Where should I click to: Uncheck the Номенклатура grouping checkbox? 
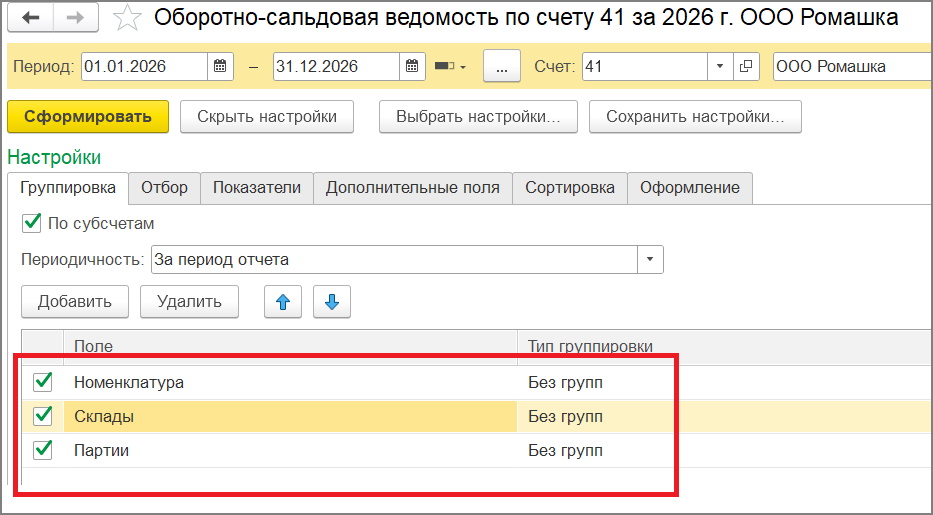43,382
